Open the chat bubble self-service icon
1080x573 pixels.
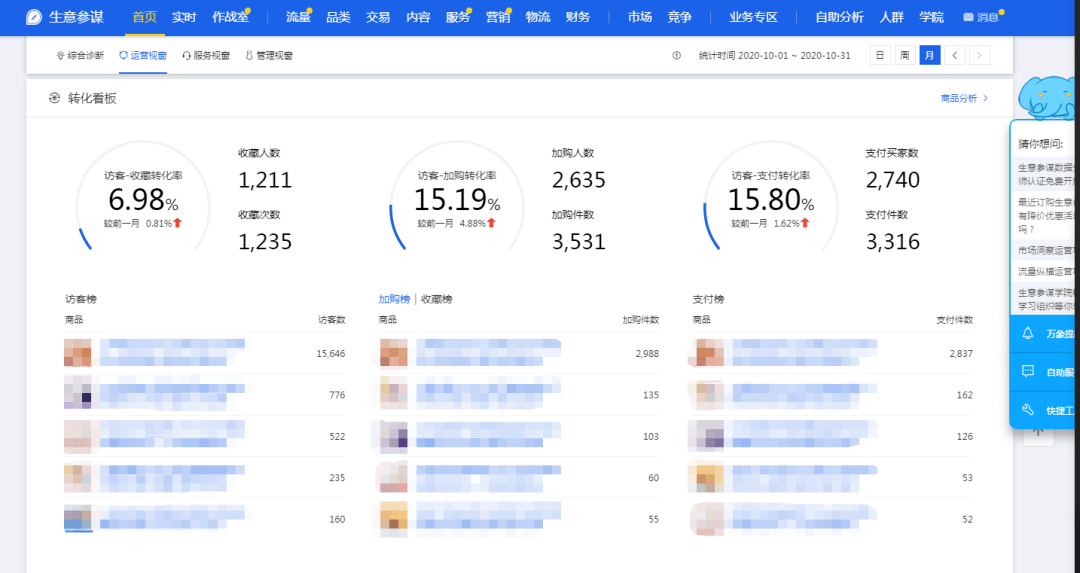(1028, 371)
